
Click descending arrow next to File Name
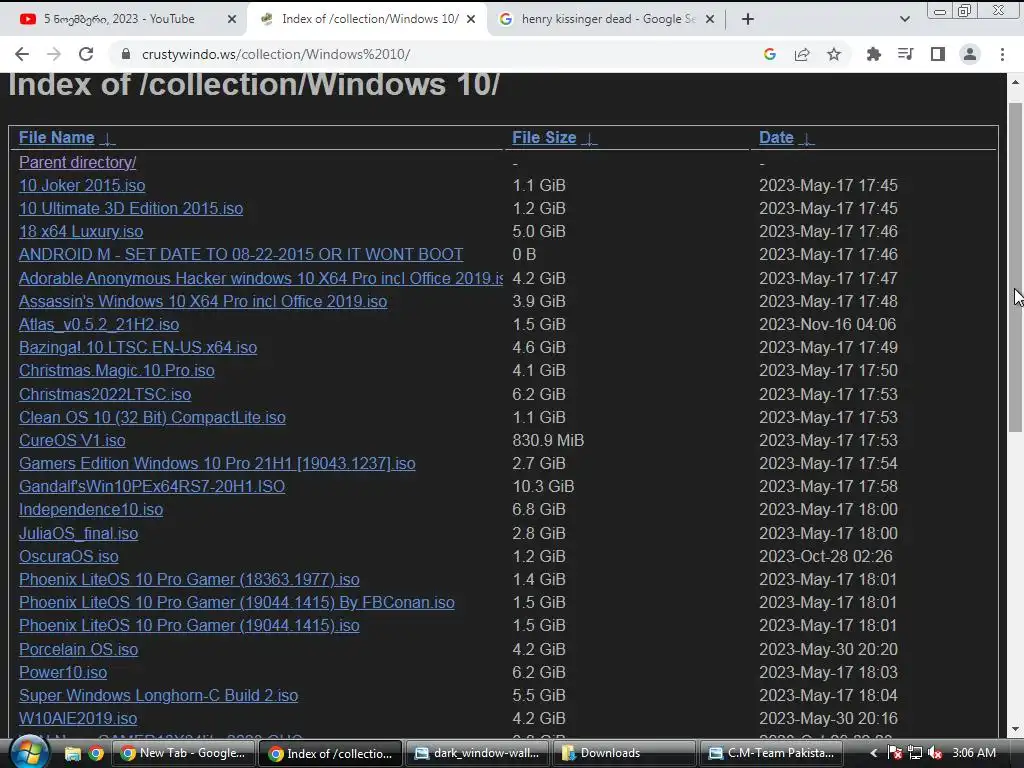[x=108, y=138]
